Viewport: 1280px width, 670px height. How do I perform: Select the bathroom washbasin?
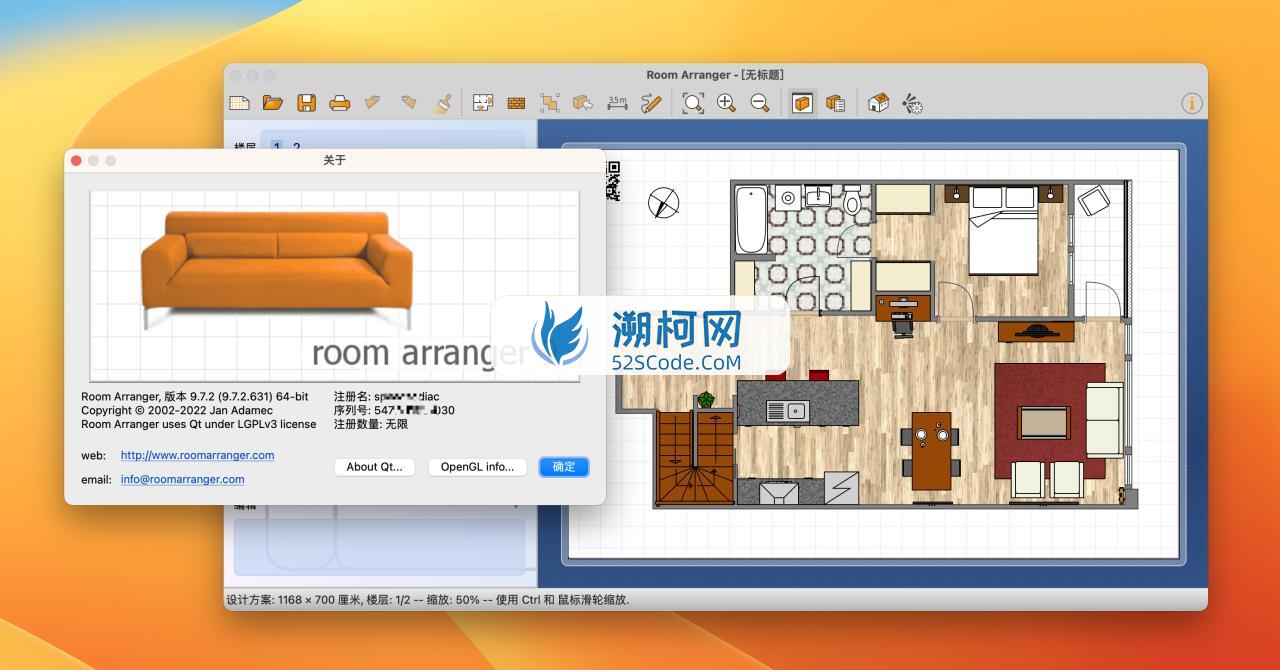819,195
